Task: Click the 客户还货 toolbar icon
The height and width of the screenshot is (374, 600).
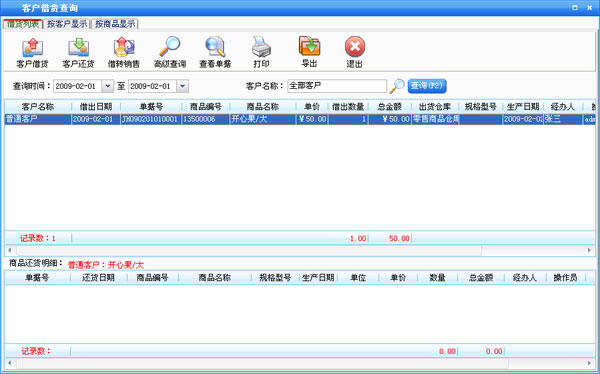Action: tap(78, 47)
